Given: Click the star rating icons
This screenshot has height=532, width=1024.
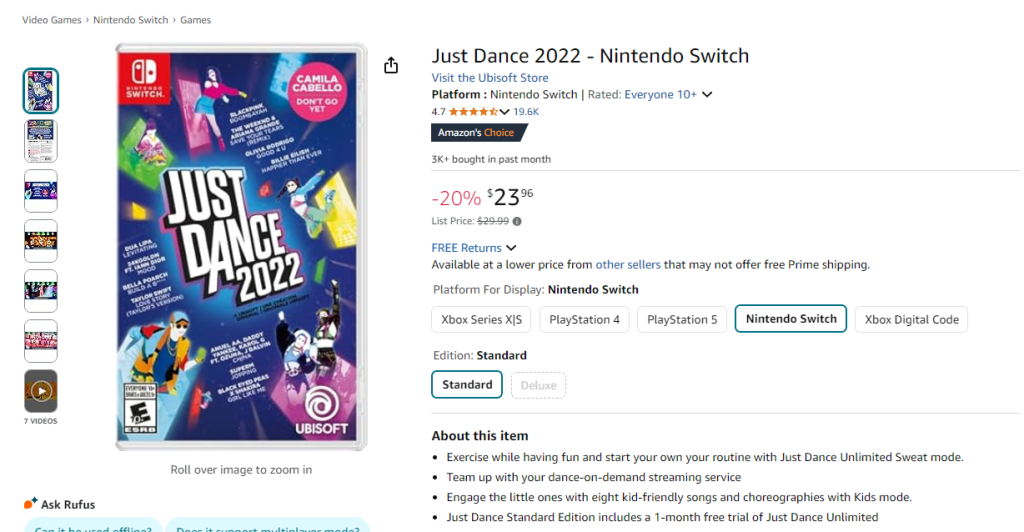Looking at the screenshot, I should (472, 112).
